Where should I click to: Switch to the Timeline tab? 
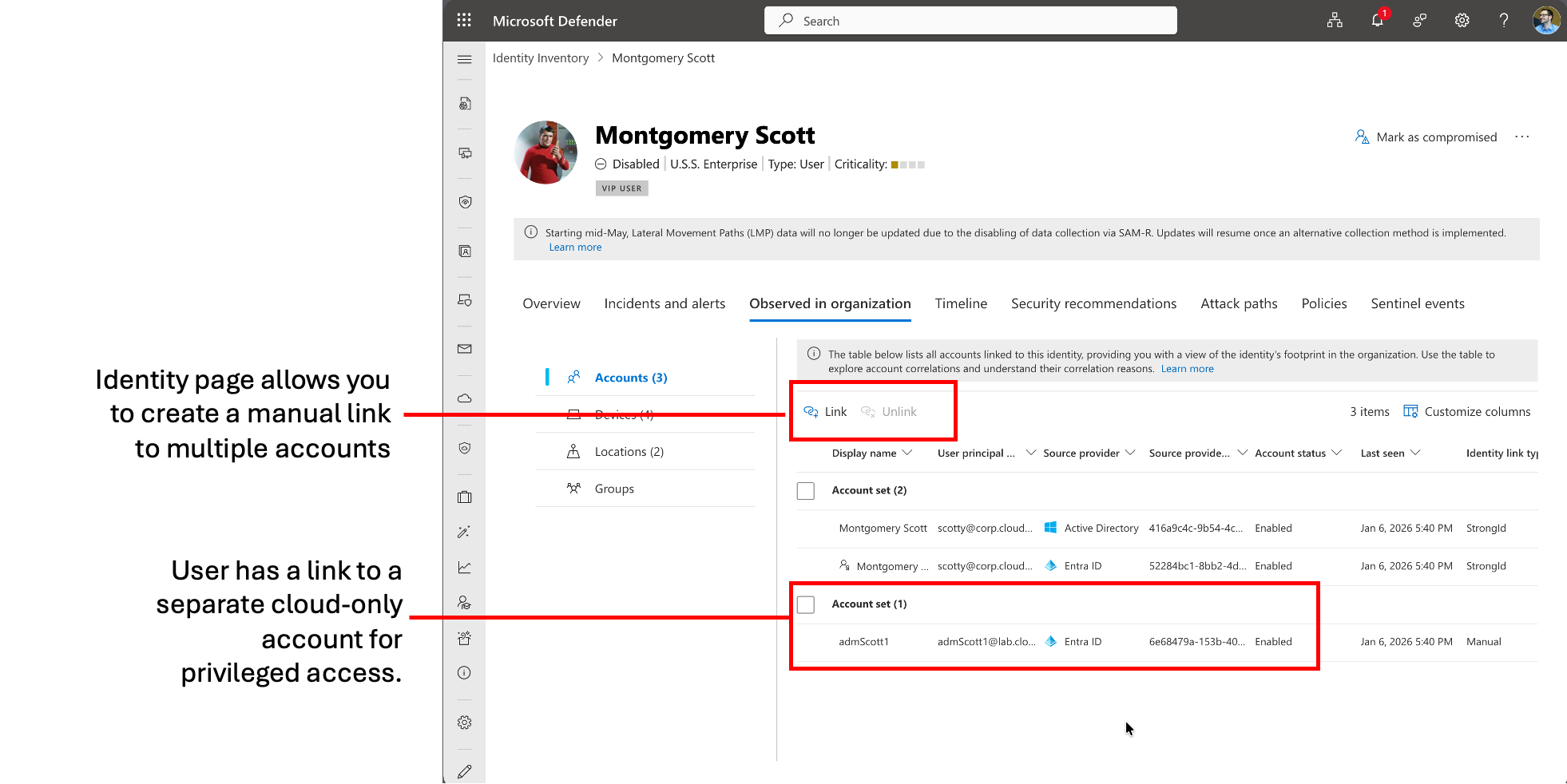click(x=961, y=303)
